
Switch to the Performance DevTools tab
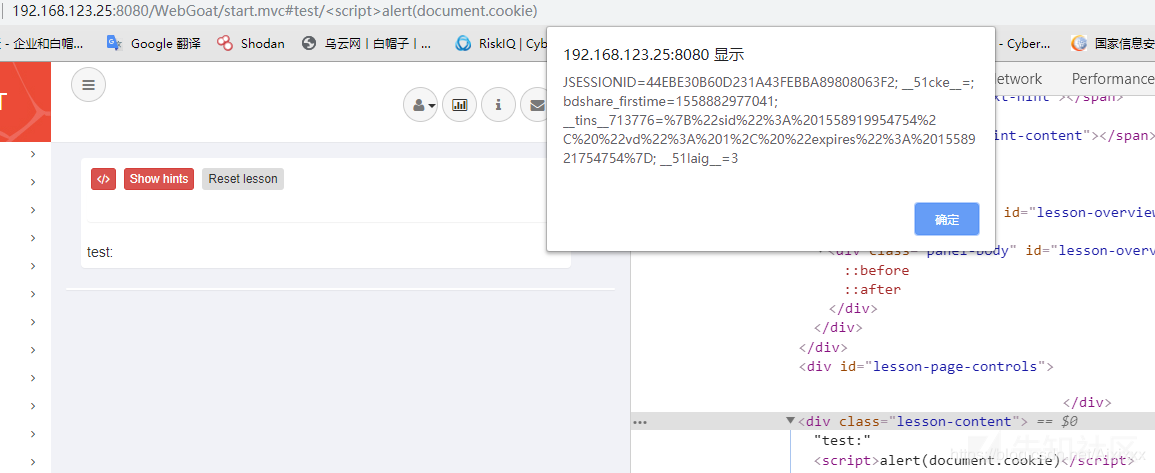[x=1113, y=79]
